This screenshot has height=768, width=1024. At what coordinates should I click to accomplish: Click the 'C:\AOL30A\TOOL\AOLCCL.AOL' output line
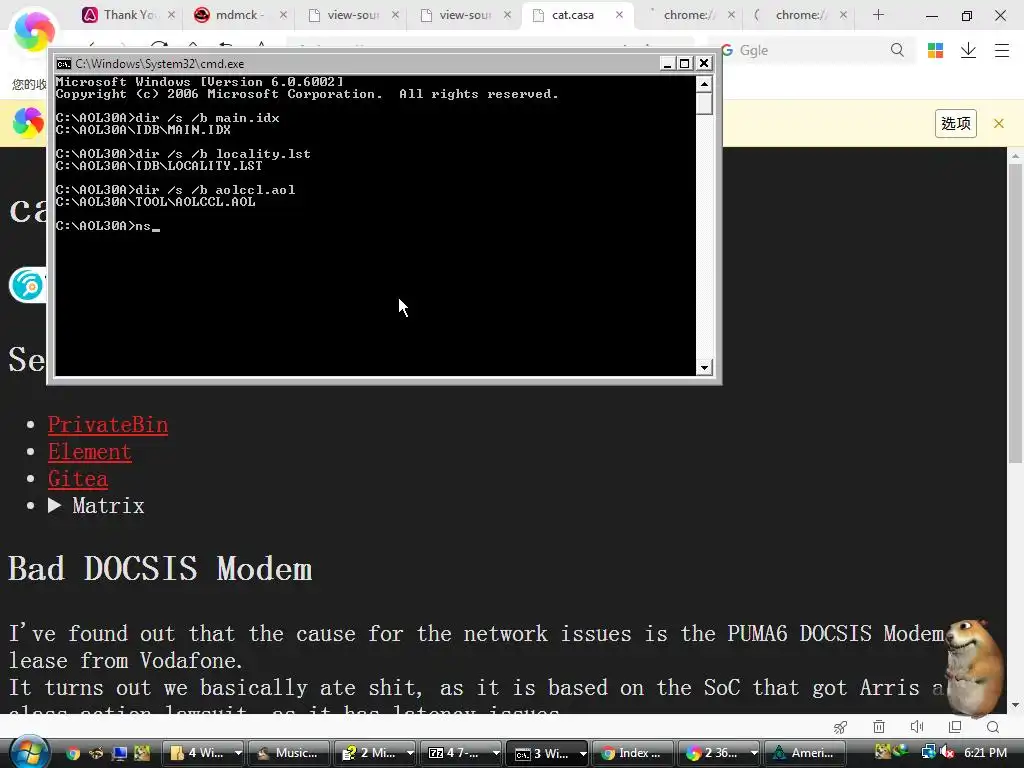point(155,202)
